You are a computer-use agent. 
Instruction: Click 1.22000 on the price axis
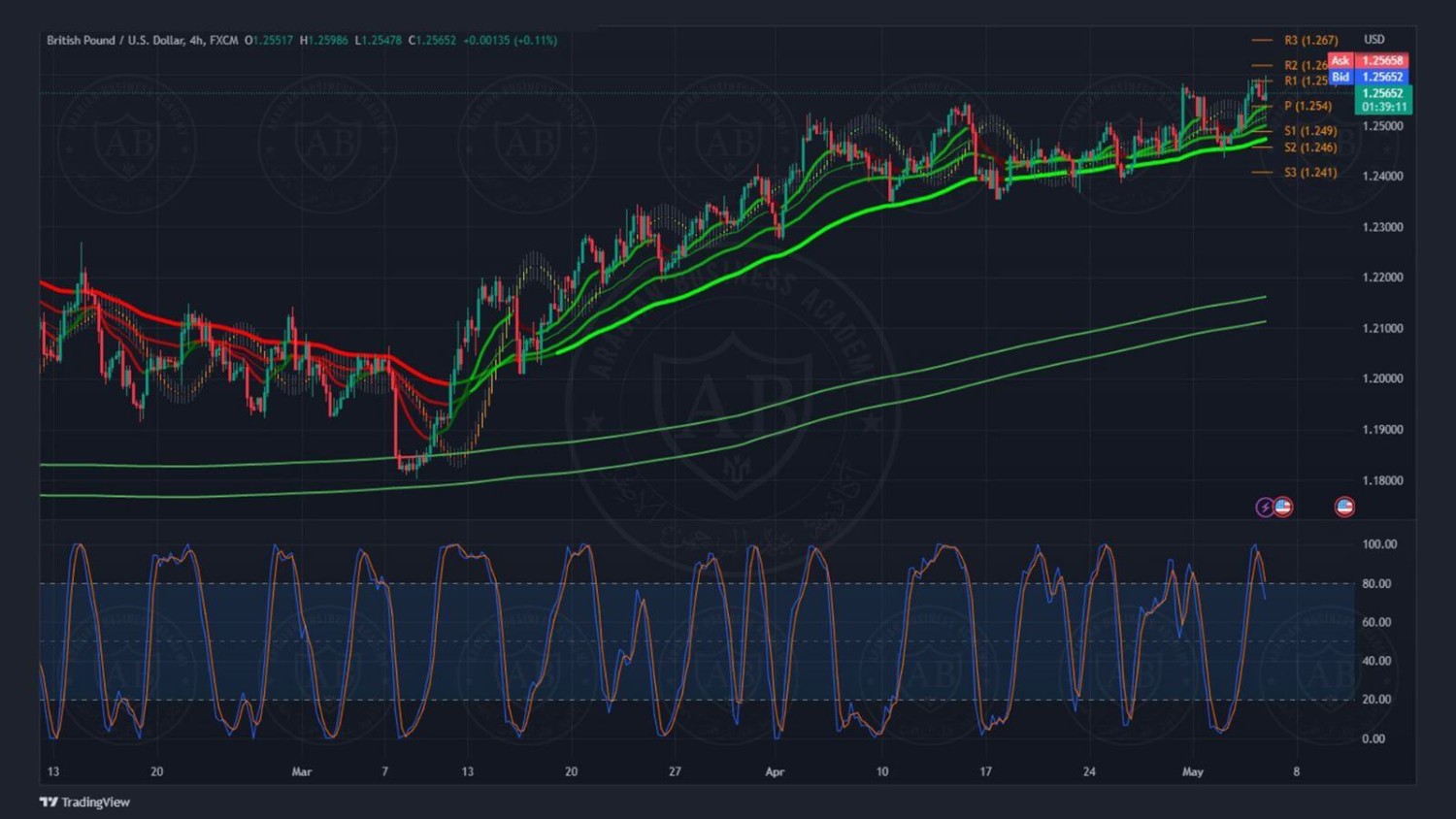click(x=1382, y=278)
